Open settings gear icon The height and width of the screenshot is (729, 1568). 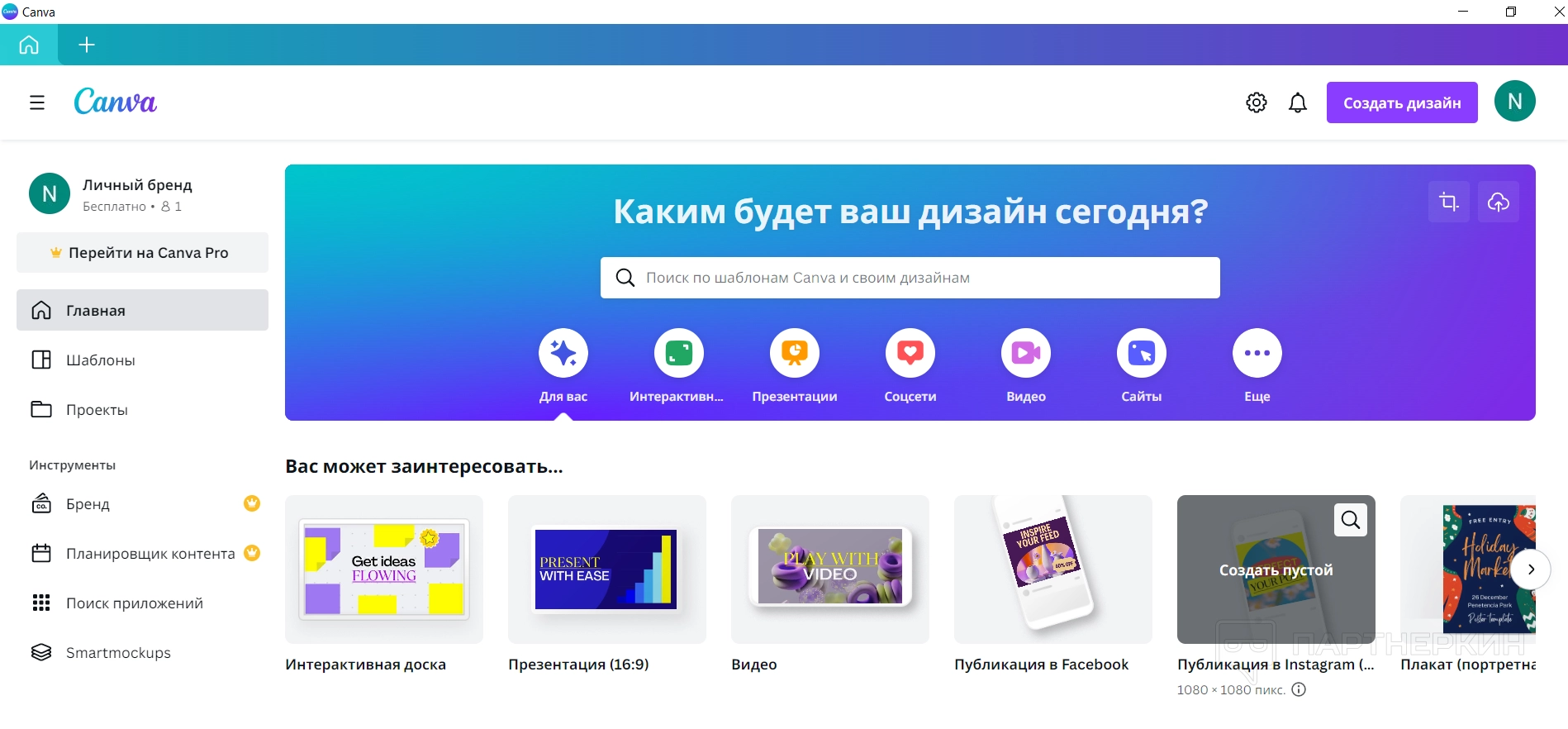[1257, 102]
